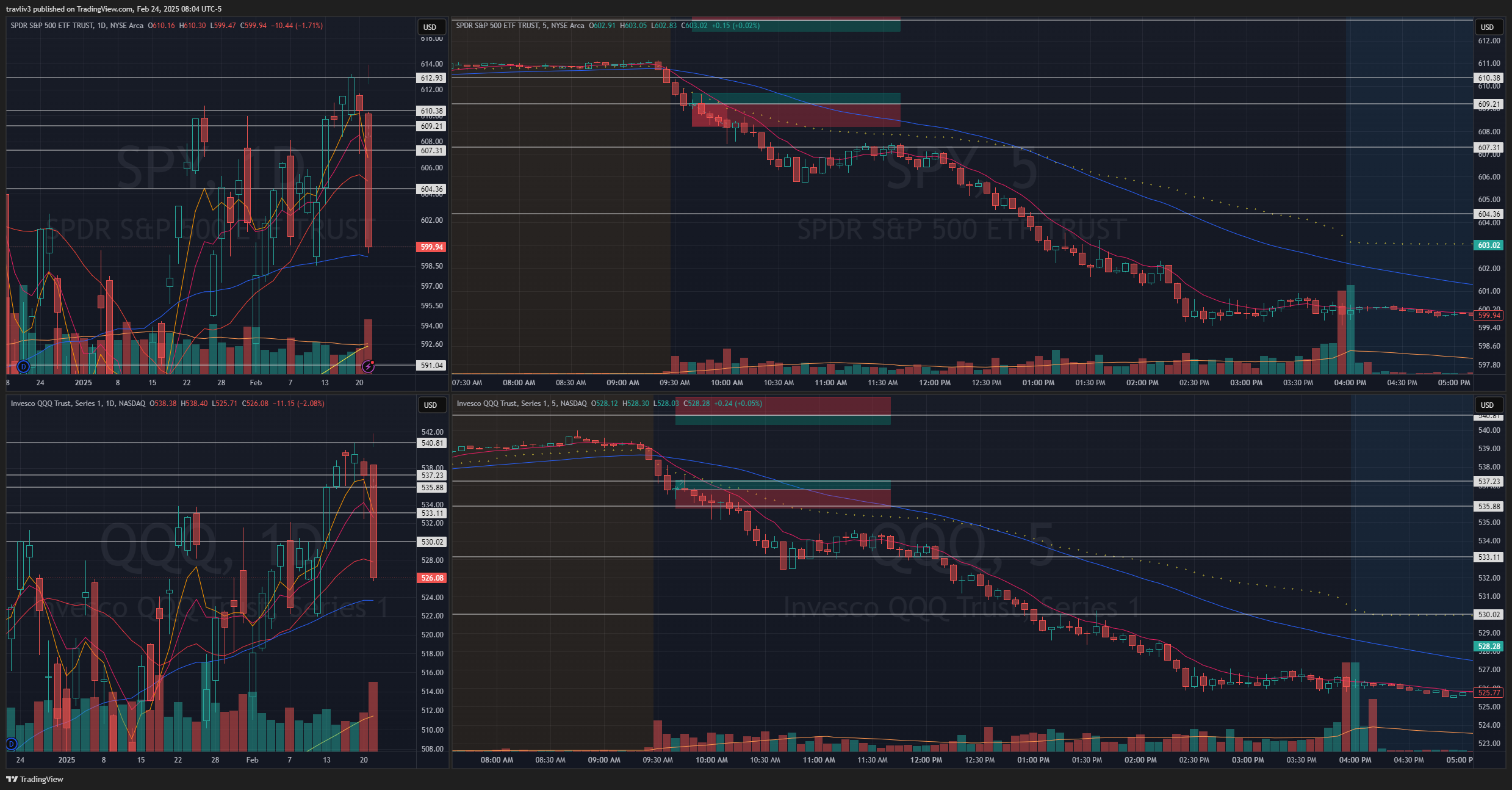Screen dimensions: 1512x790
Task: Select red 599.94 label on SPY 5-minute chart
Action: tap(1489, 316)
